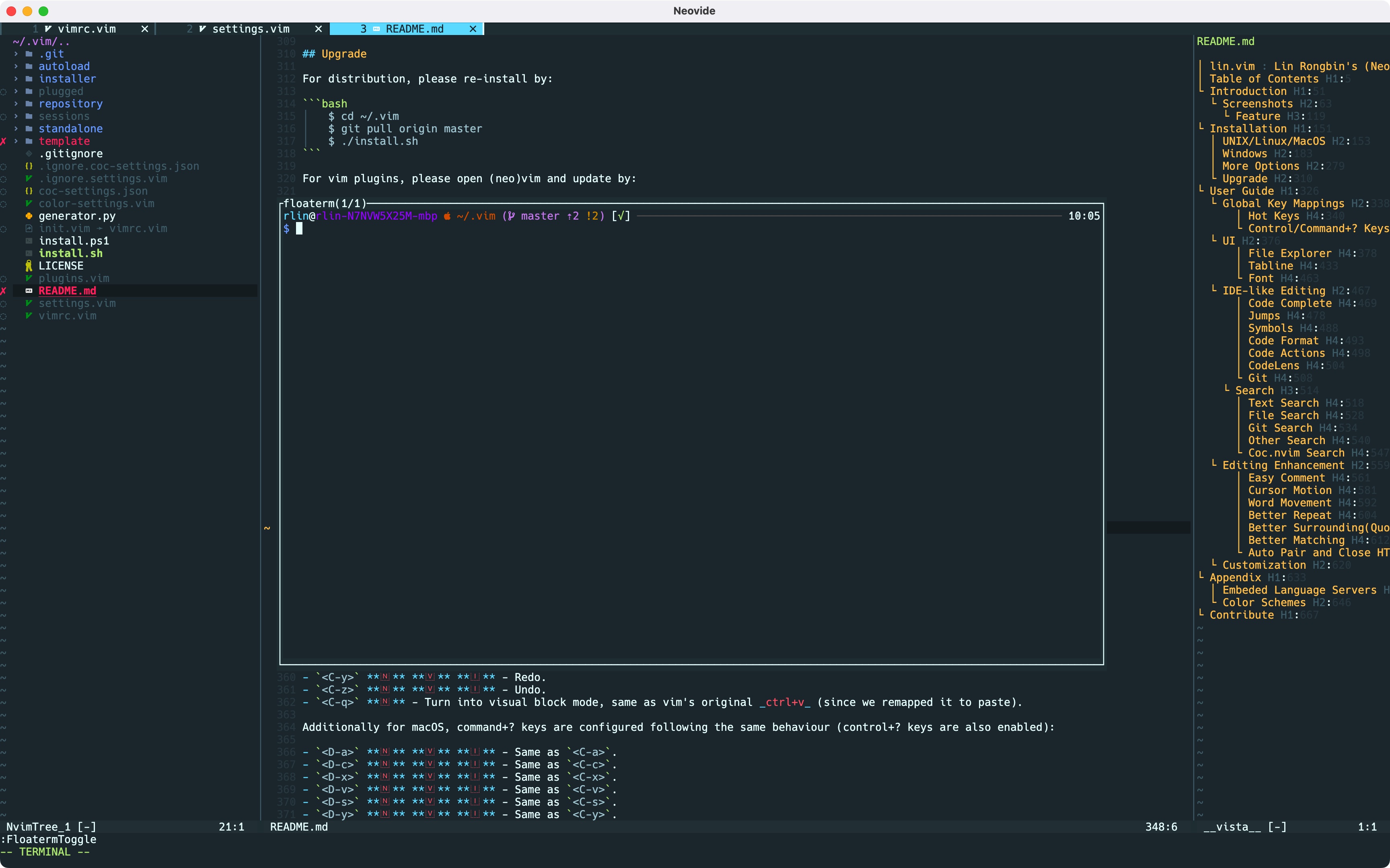1390x868 pixels.
Task: Click the folder icon beside standalone
Action: pos(29,129)
